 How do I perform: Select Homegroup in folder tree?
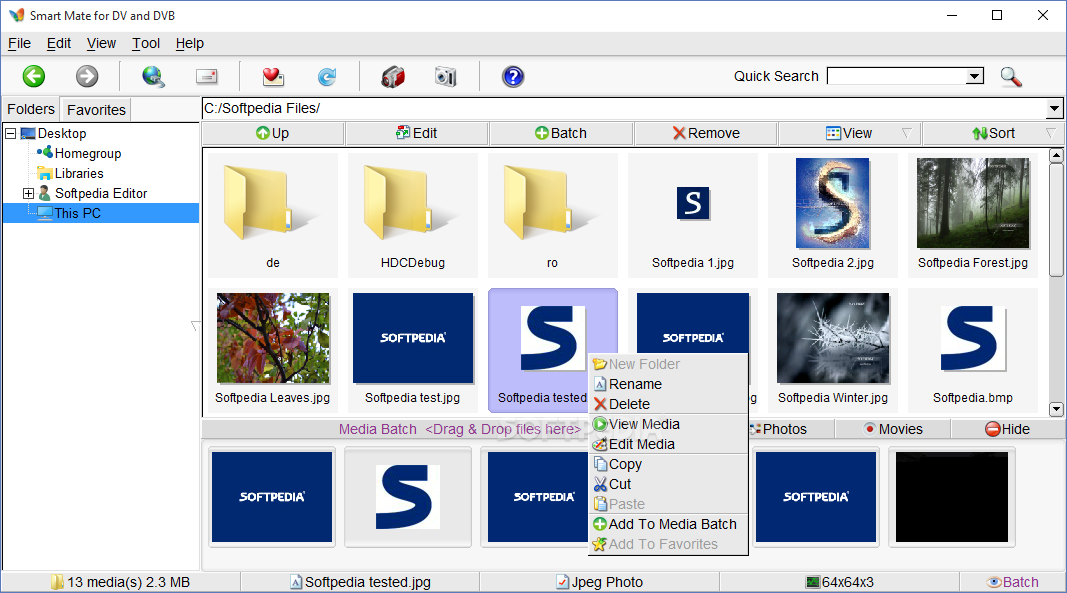pyautogui.click(x=88, y=154)
